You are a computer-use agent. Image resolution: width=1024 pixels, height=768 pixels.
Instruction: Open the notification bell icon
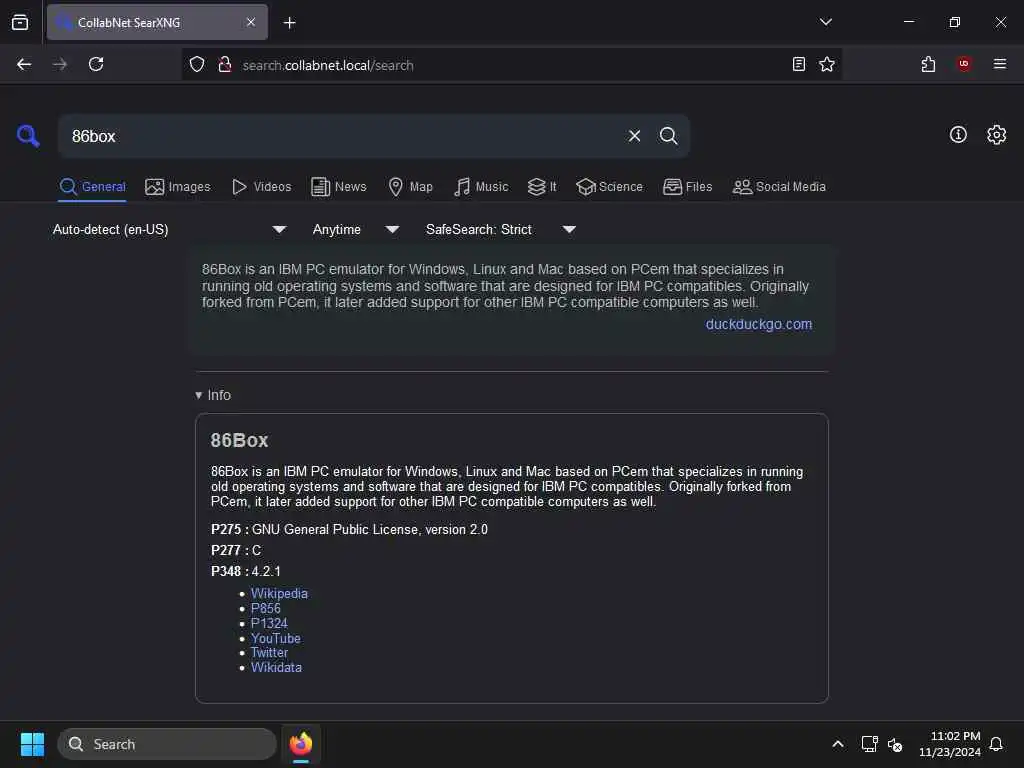pyautogui.click(x=996, y=744)
